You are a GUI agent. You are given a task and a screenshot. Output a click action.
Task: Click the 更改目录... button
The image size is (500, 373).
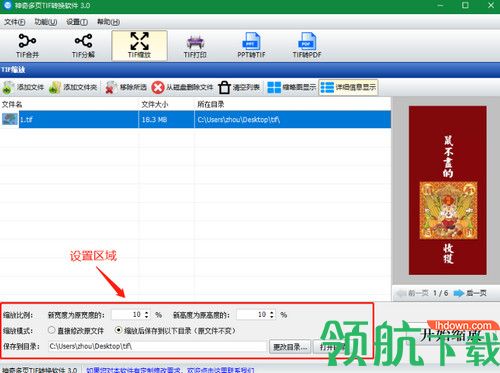point(290,347)
